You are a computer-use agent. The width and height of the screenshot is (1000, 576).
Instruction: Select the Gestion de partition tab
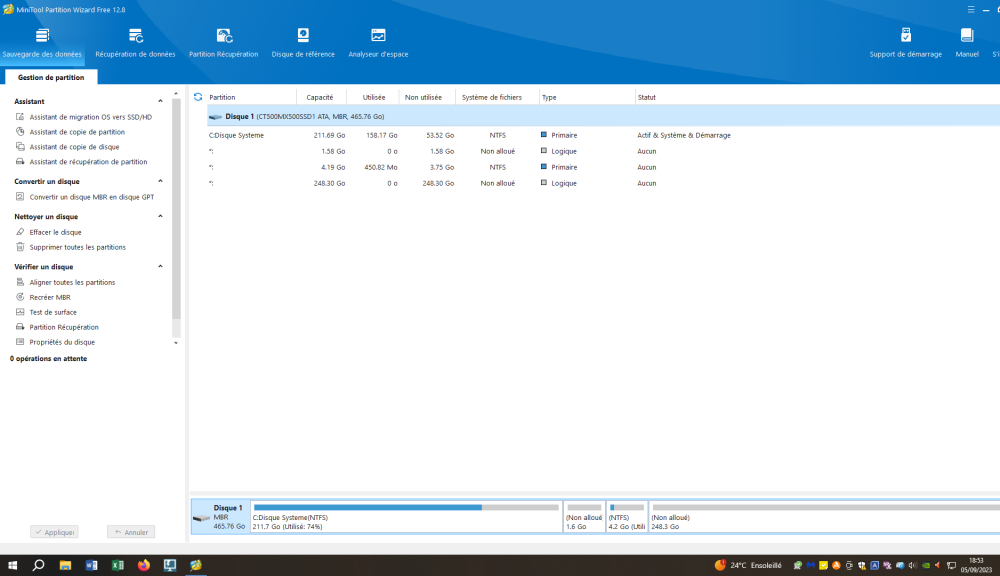pyautogui.click(x=50, y=77)
